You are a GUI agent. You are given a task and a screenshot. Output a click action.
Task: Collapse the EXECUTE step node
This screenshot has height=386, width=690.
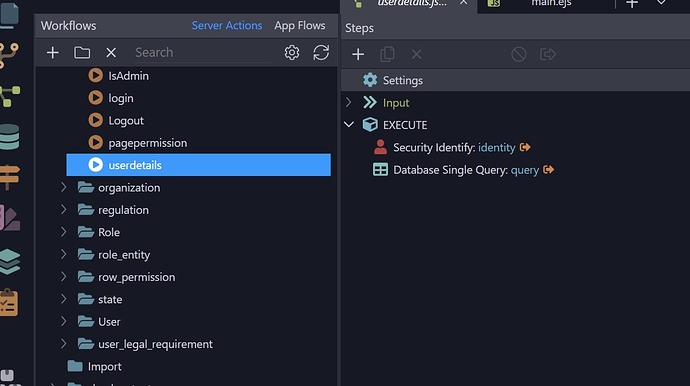349,125
